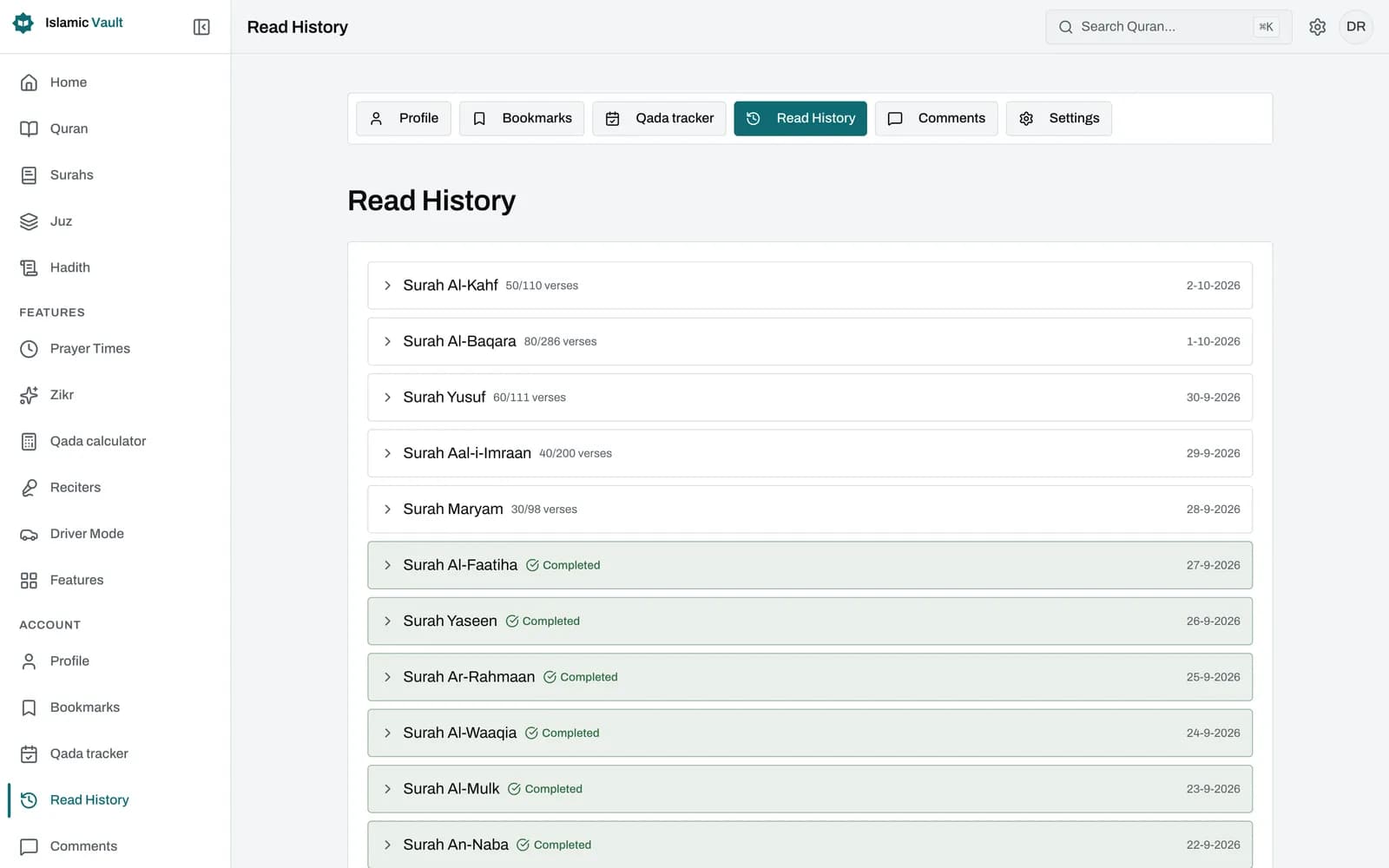
Task: Expand the Surah Yusuf chevron
Action: [387, 398]
